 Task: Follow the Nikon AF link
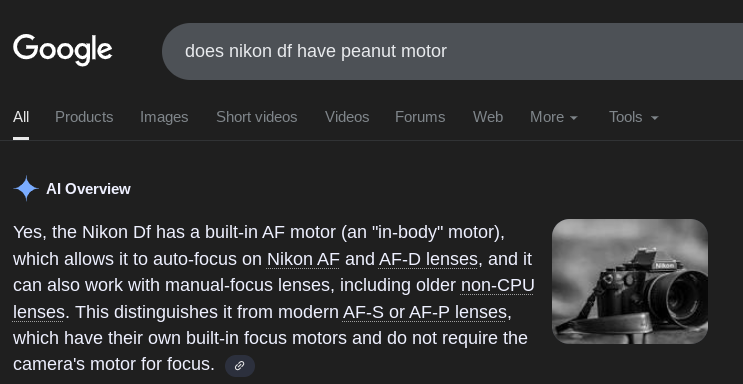click(303, 259)
